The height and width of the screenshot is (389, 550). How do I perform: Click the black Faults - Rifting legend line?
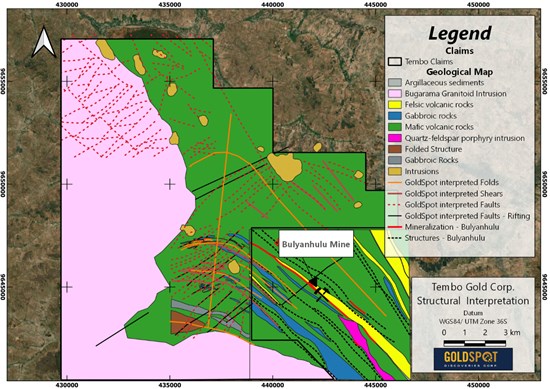[395, 216]
